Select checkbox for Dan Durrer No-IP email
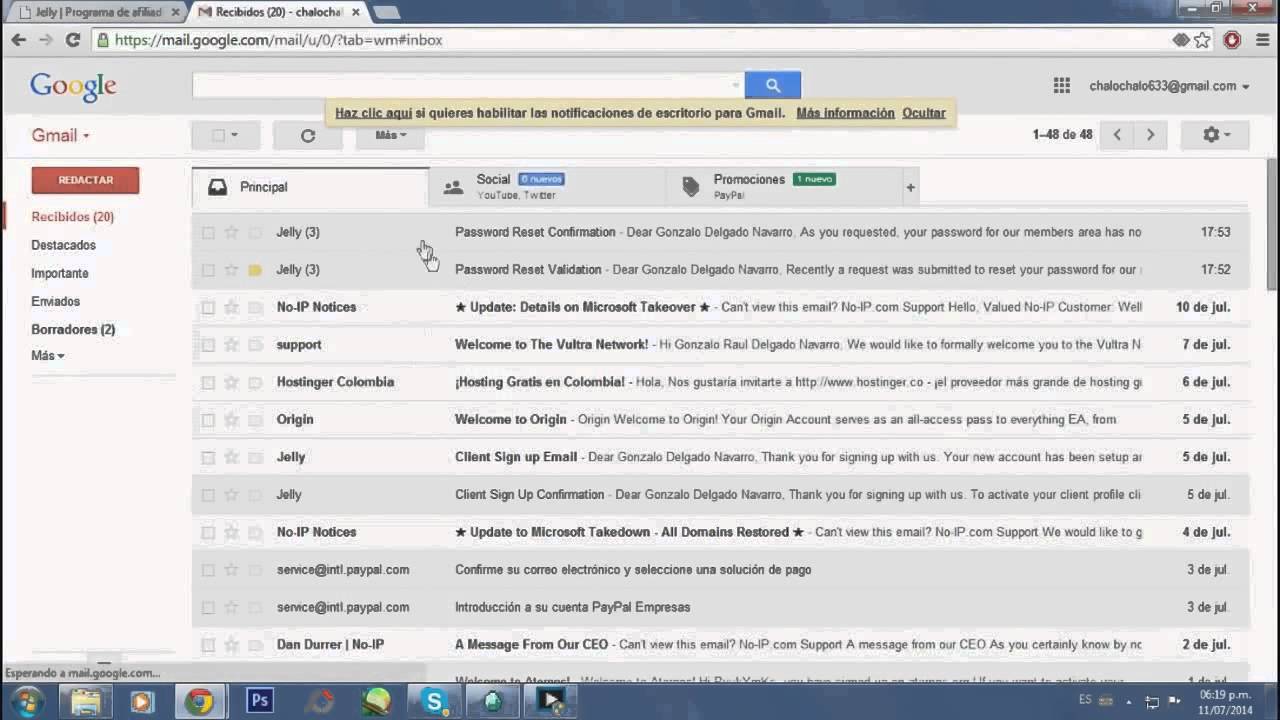The width and height of the screenshot is (1280, 720). click(208, 645)
